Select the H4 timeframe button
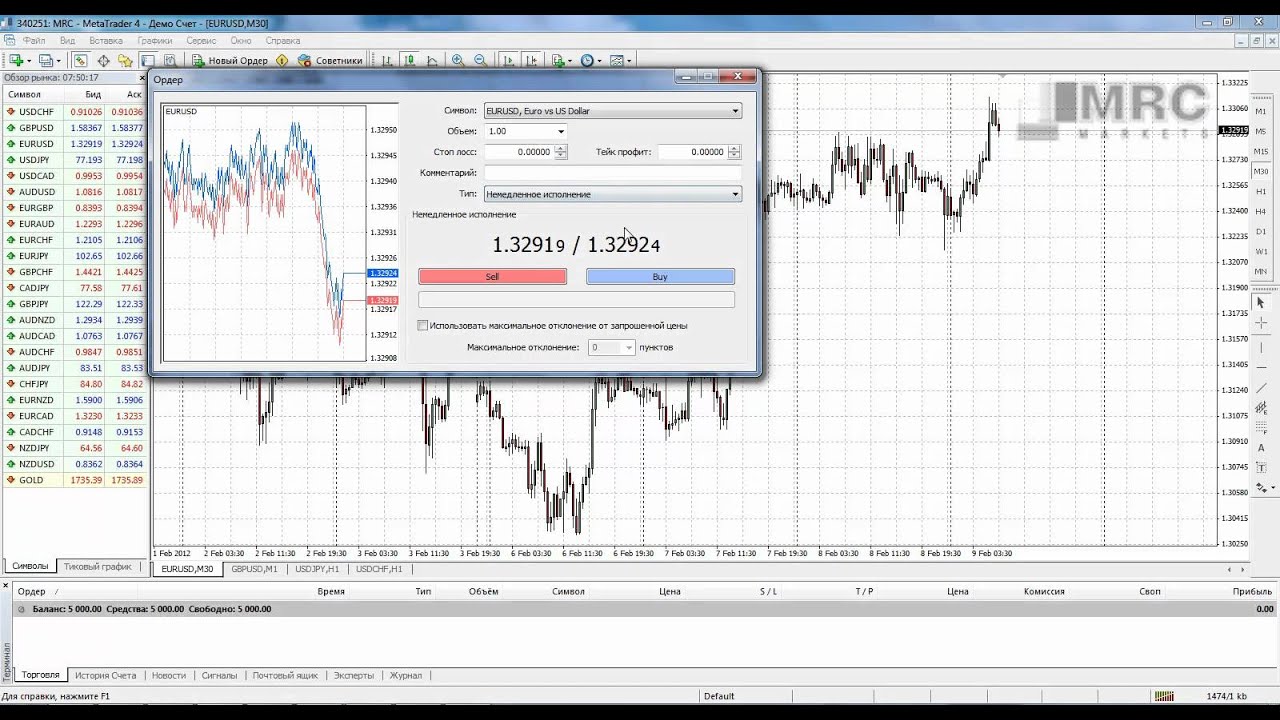The image size is (1280, 720). pos(1261,211)
